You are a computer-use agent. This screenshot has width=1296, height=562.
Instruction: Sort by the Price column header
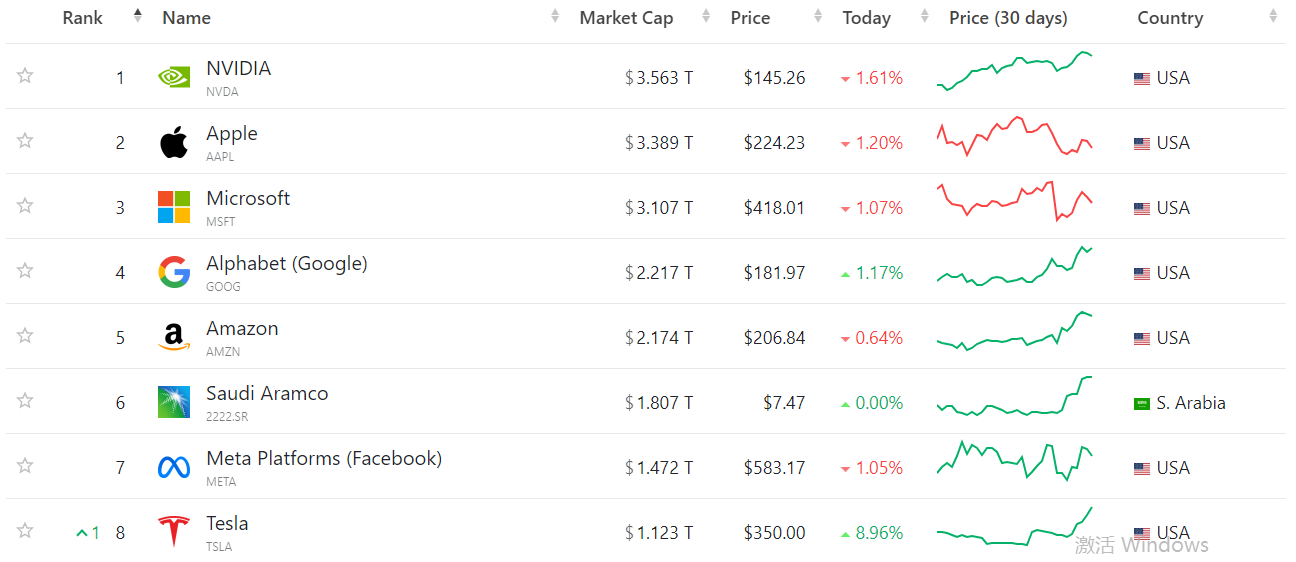click(x=750, y=18)
